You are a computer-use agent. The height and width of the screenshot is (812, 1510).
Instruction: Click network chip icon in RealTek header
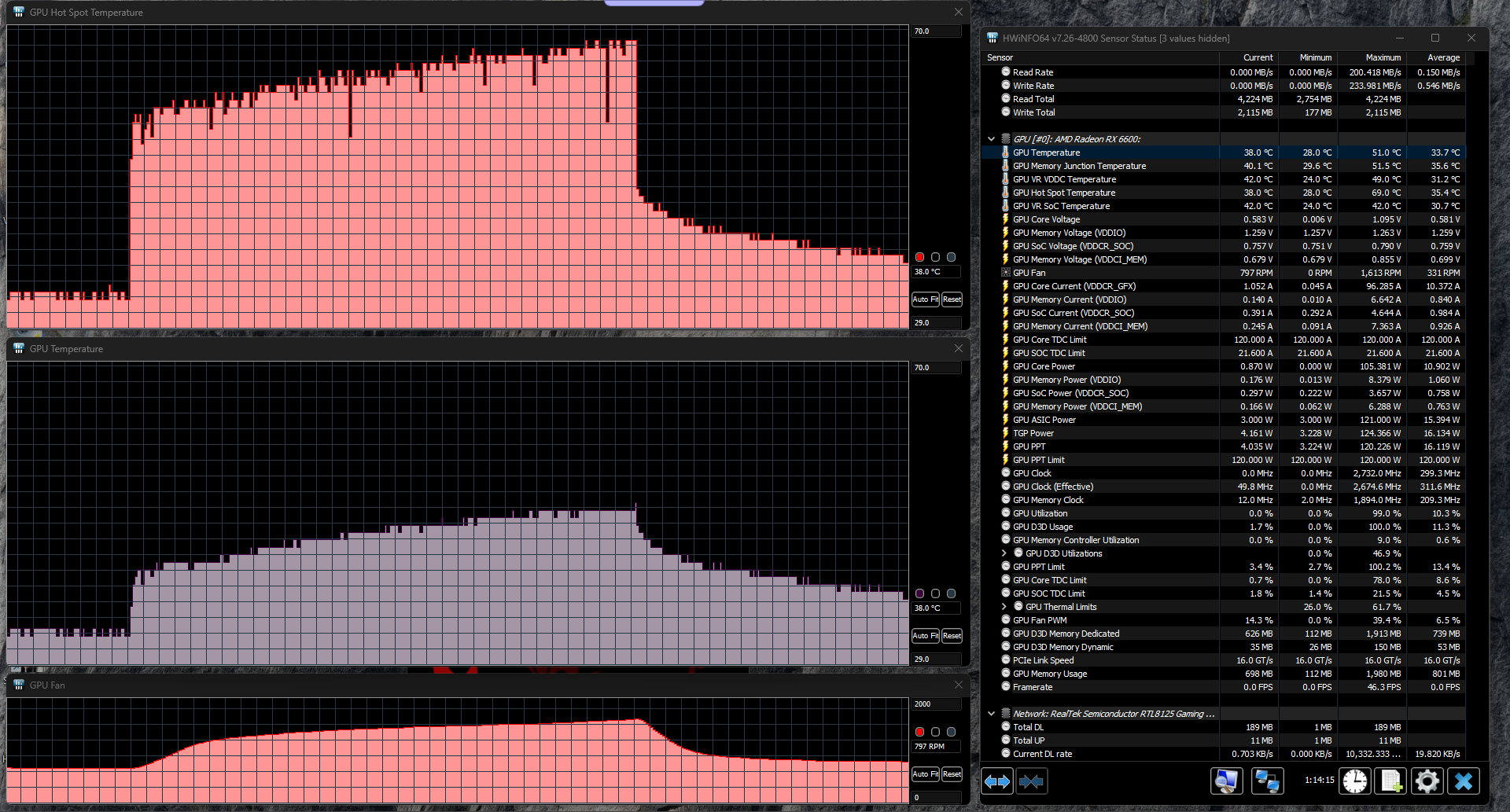[1005, 714]
